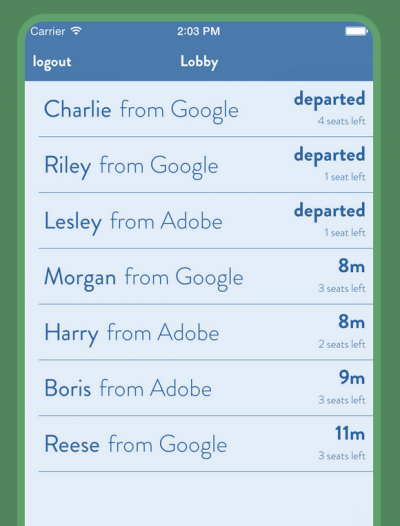
Task: Open Riley from Google's ride
Action: 199,165
